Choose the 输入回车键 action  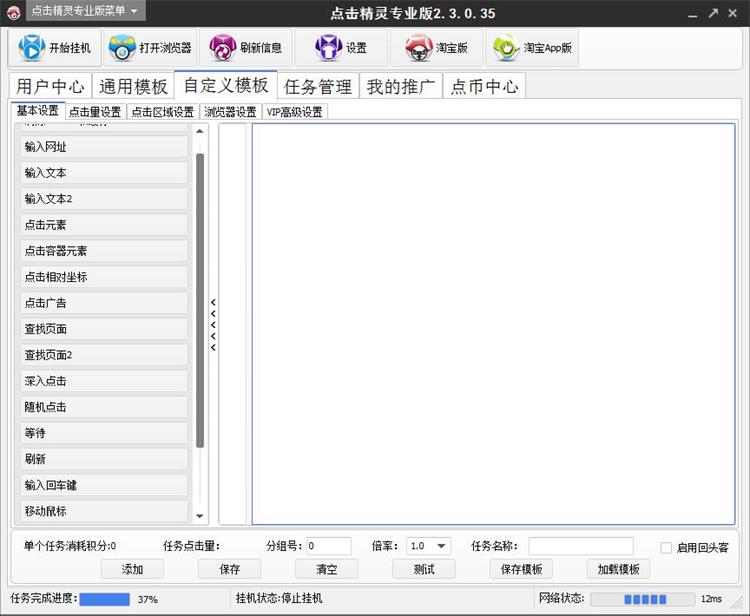pyautogui.click(x=104, y=485)
